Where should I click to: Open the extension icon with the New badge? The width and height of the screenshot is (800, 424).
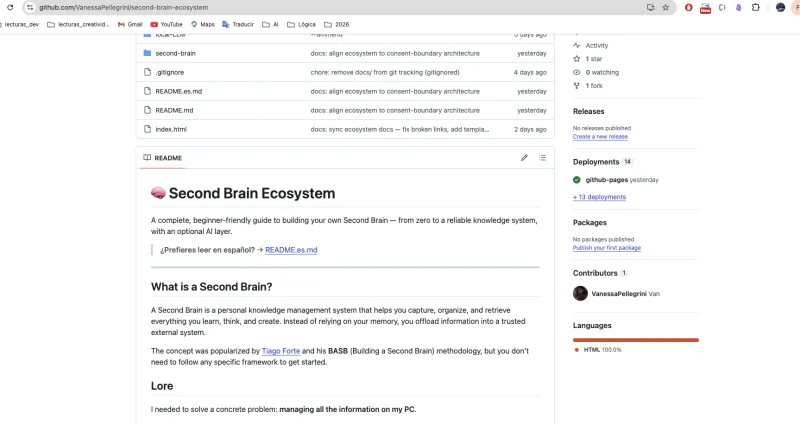point(705,8)
